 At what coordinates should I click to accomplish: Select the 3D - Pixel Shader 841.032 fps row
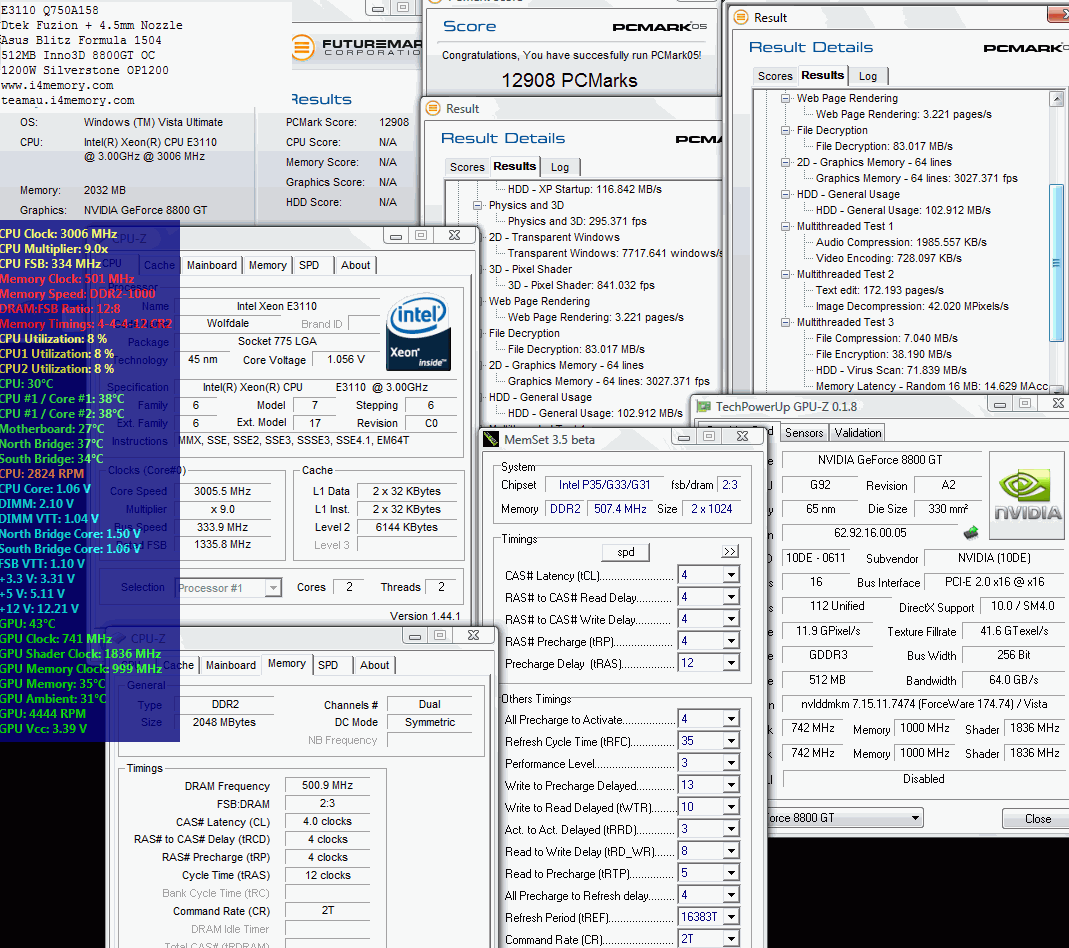tap(581, 285)
